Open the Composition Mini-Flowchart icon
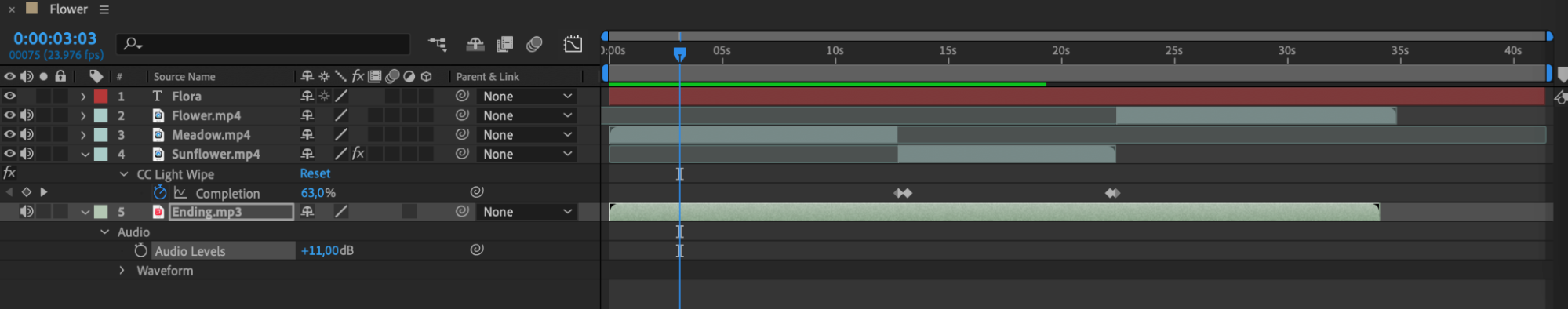Viewport: 1568px width, 310px height. (437, 44)
